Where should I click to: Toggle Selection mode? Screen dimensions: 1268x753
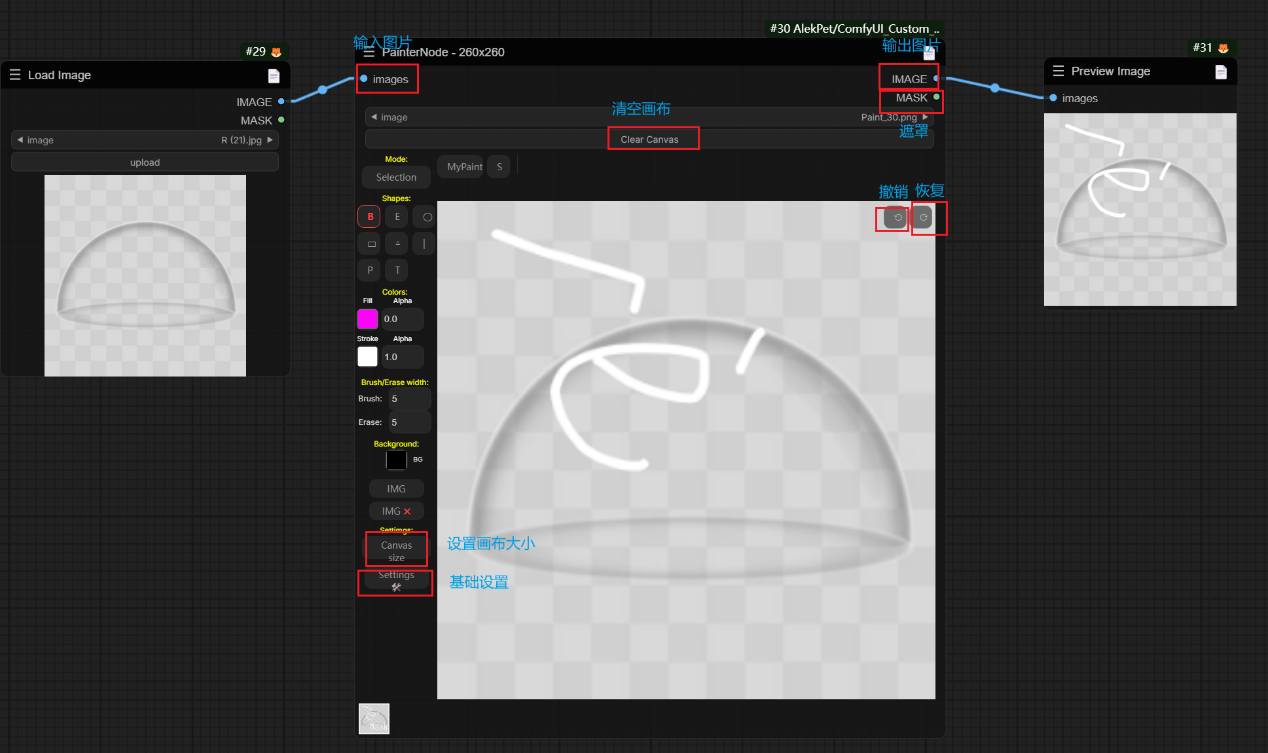click(x=396, y=177)
